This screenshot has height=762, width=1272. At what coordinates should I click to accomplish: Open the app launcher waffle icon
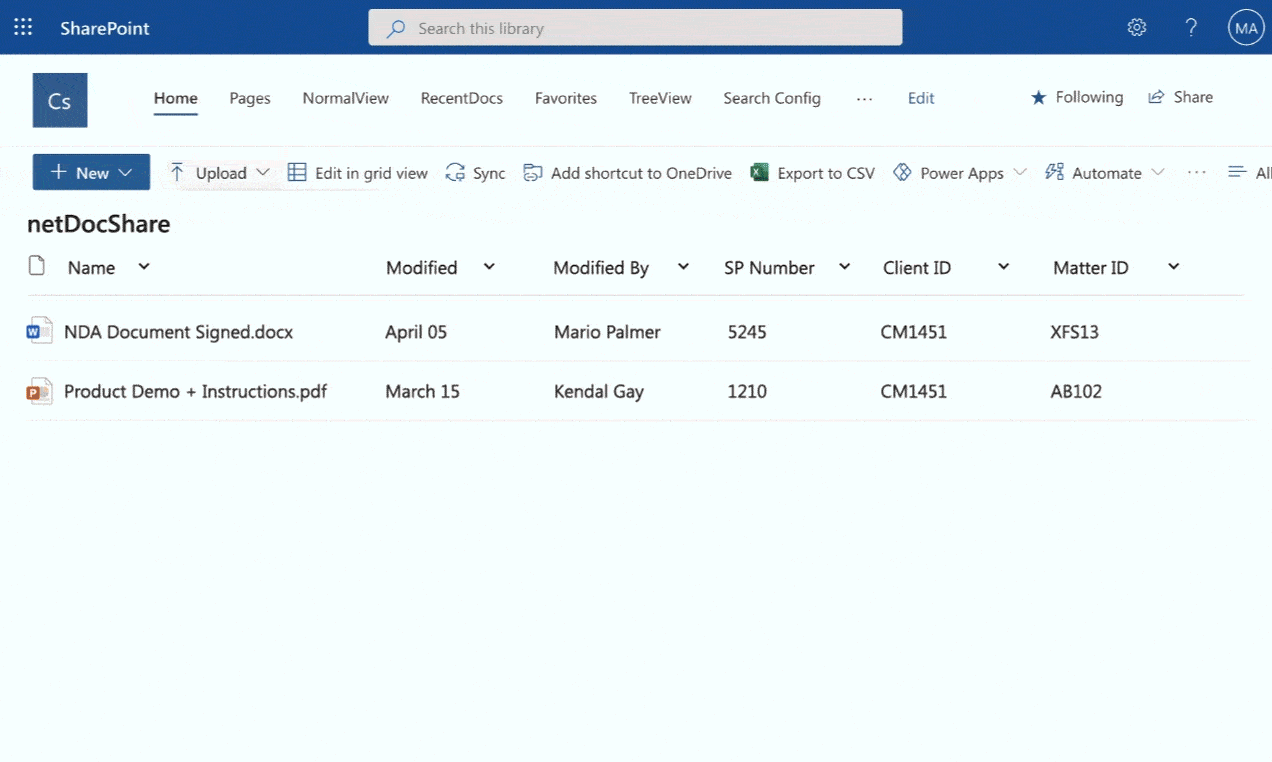(x=23, y=28)
